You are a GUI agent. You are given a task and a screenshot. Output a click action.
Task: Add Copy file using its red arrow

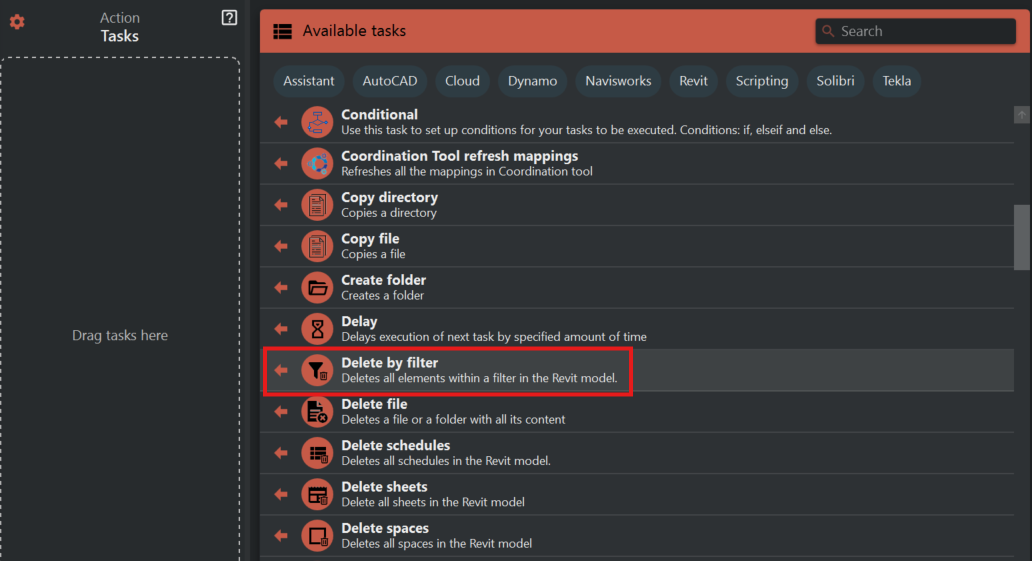pyautogui.click(x=281, y=246)
